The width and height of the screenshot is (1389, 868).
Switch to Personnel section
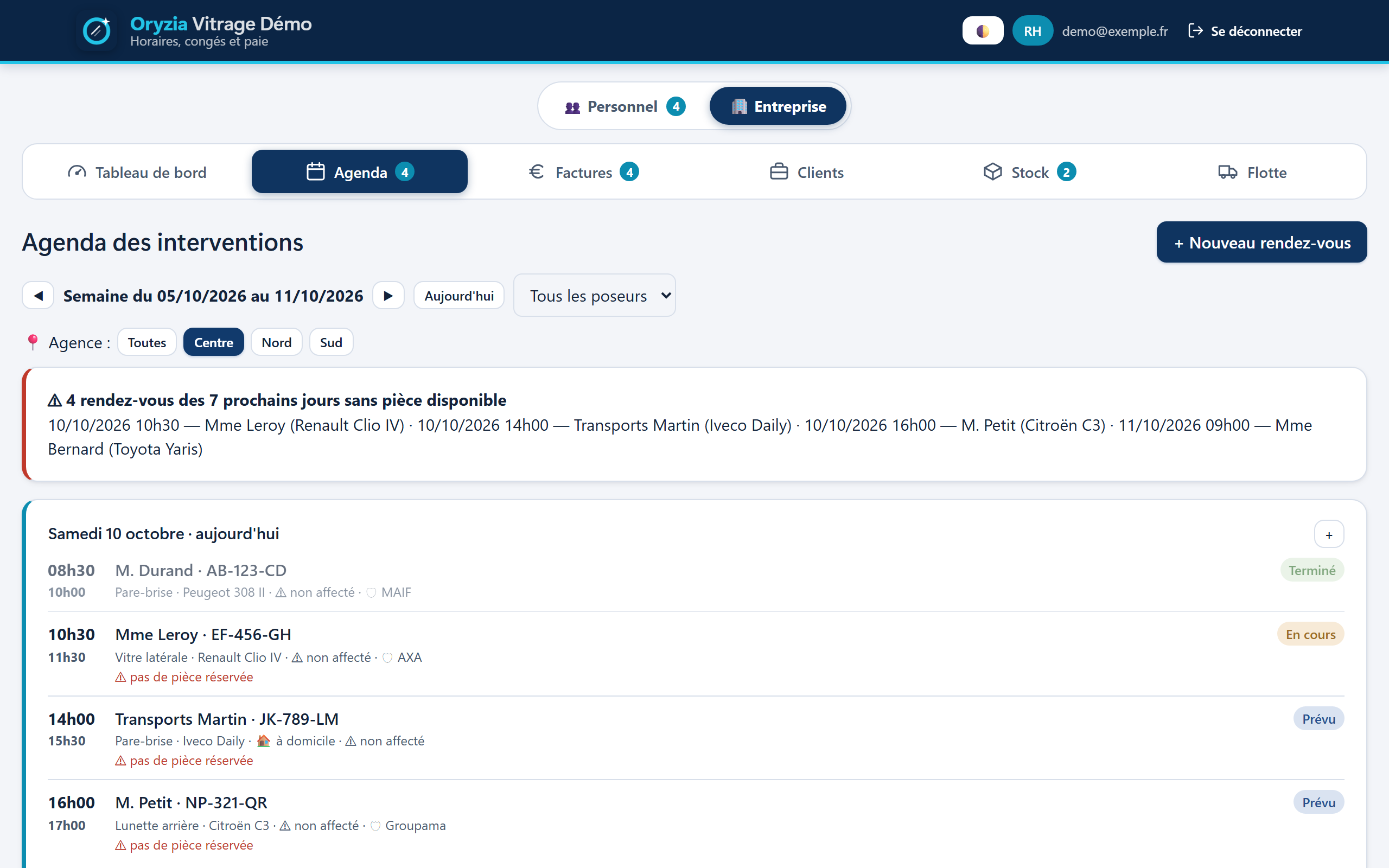coord(625,106)
